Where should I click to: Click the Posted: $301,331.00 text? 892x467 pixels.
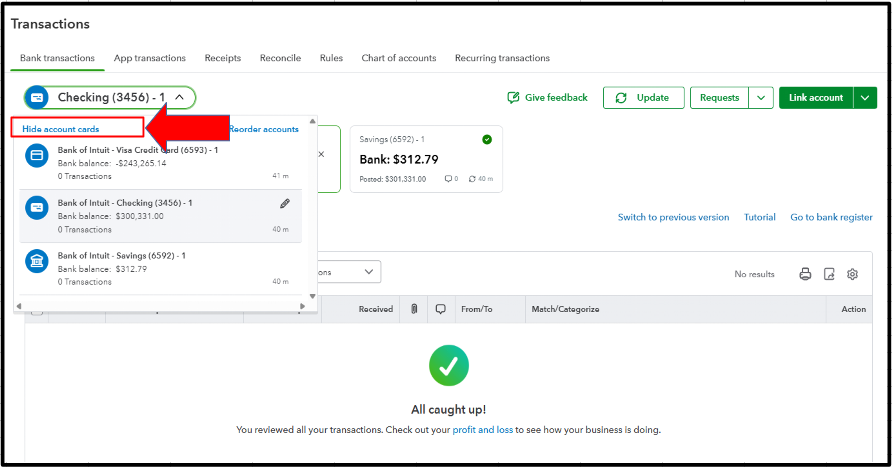click(393, 179)
